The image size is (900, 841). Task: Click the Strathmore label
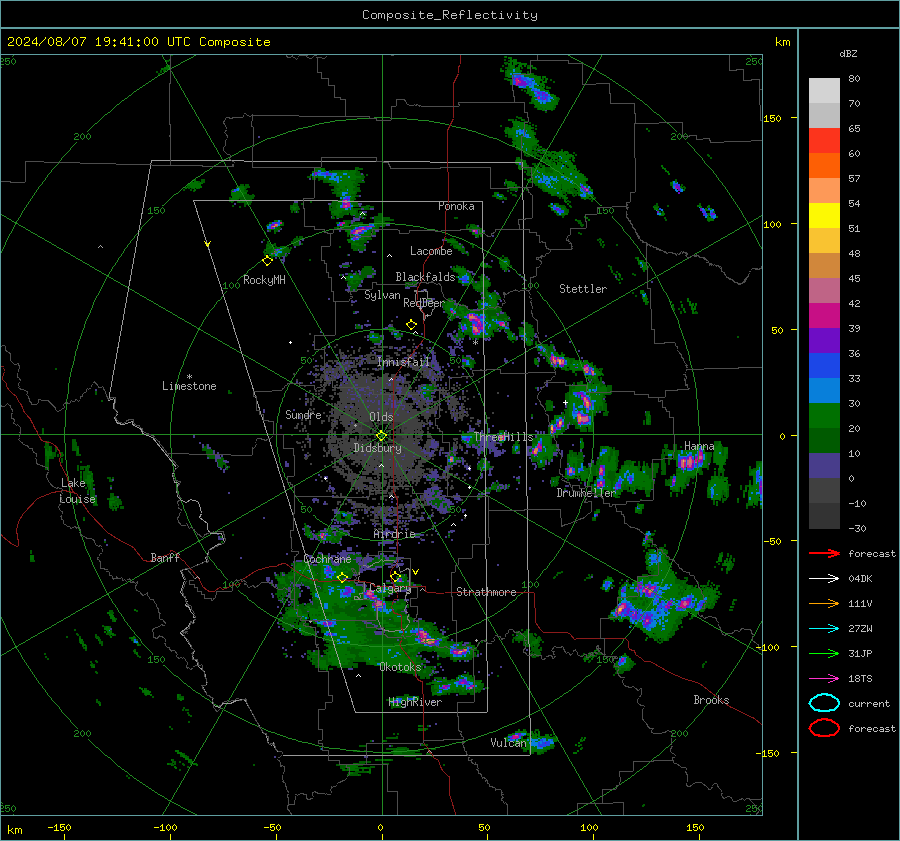click(486, 592)
